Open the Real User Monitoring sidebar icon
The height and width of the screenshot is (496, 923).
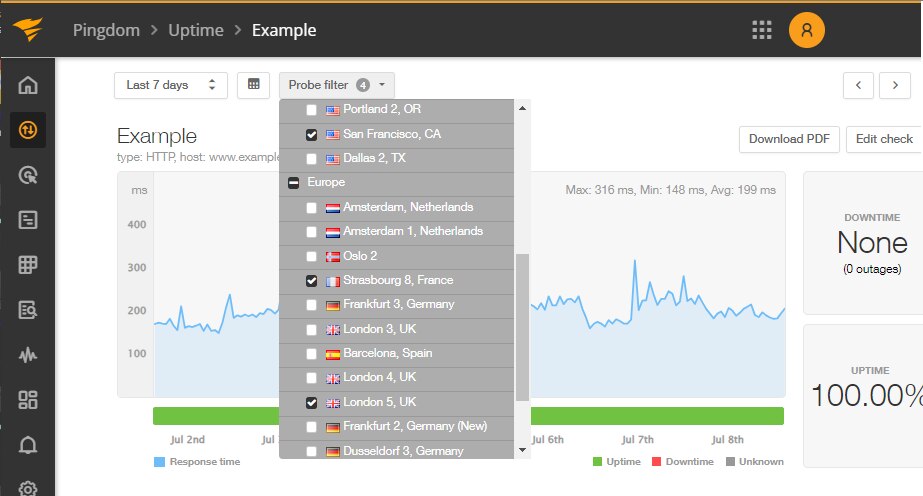28,175
